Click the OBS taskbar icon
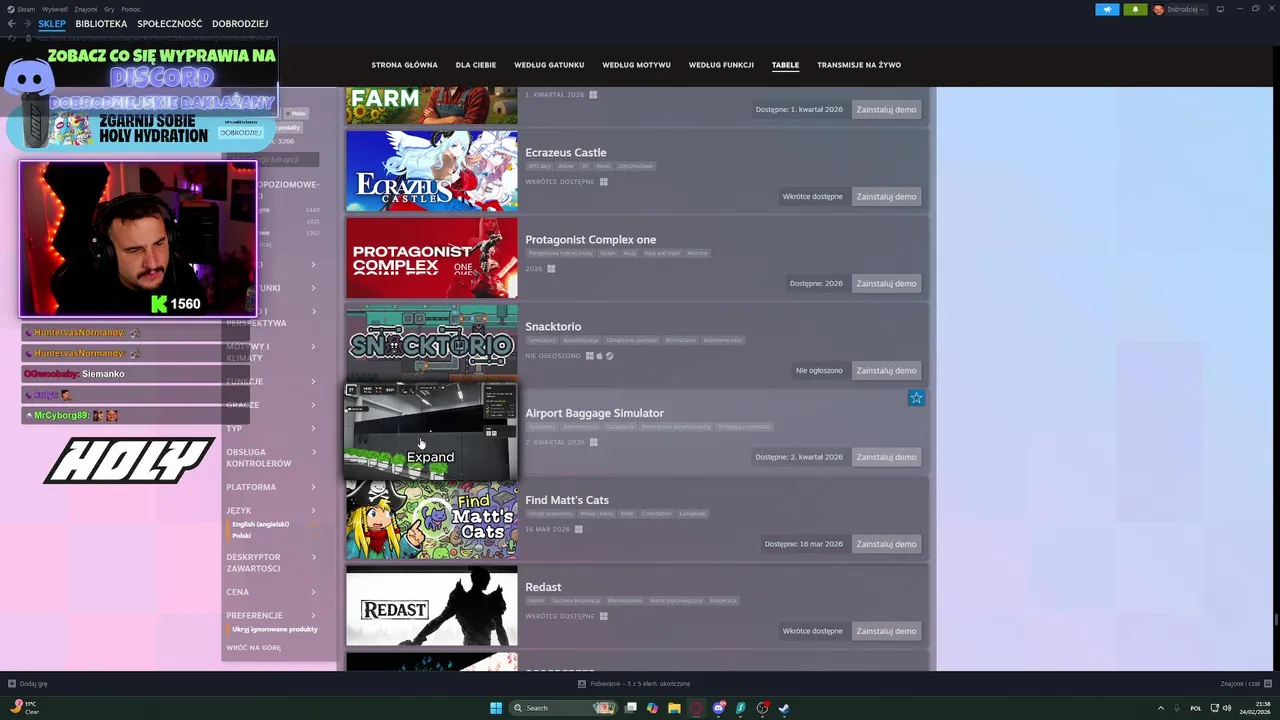1280x720 pixels. pos(762,708)
